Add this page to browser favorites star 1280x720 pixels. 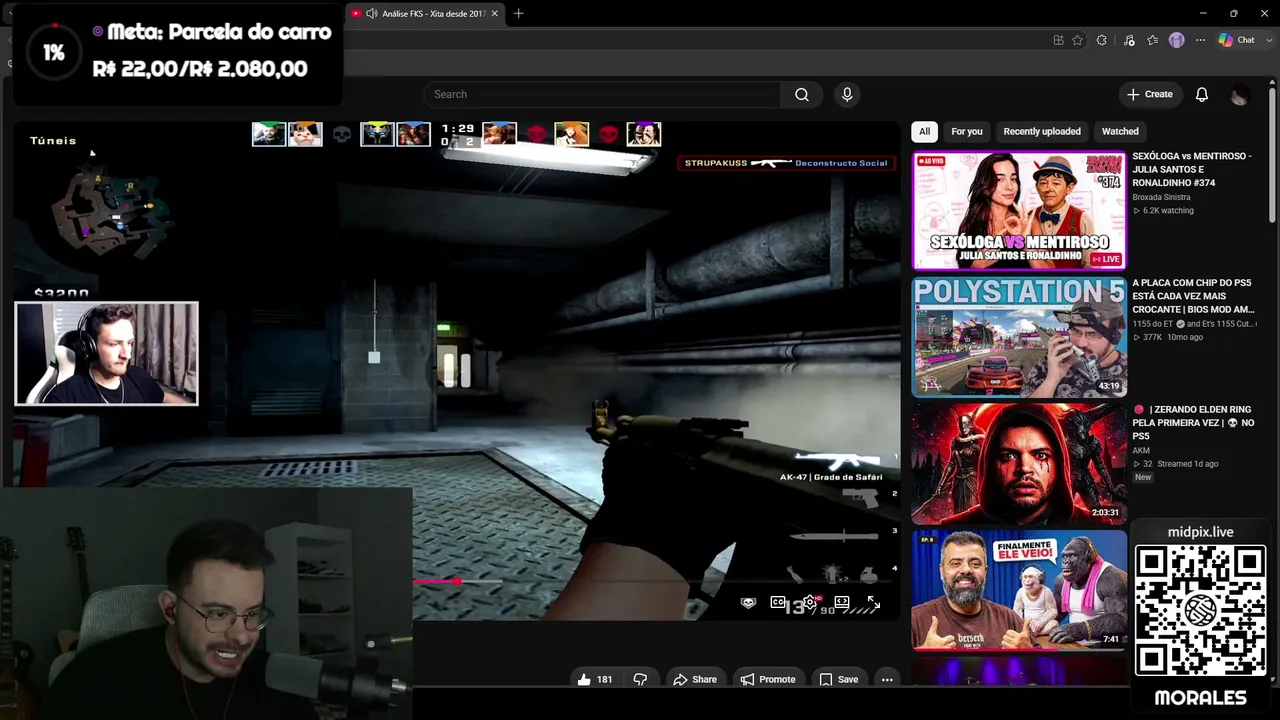pyautogui.click(x=1077, y=40)
